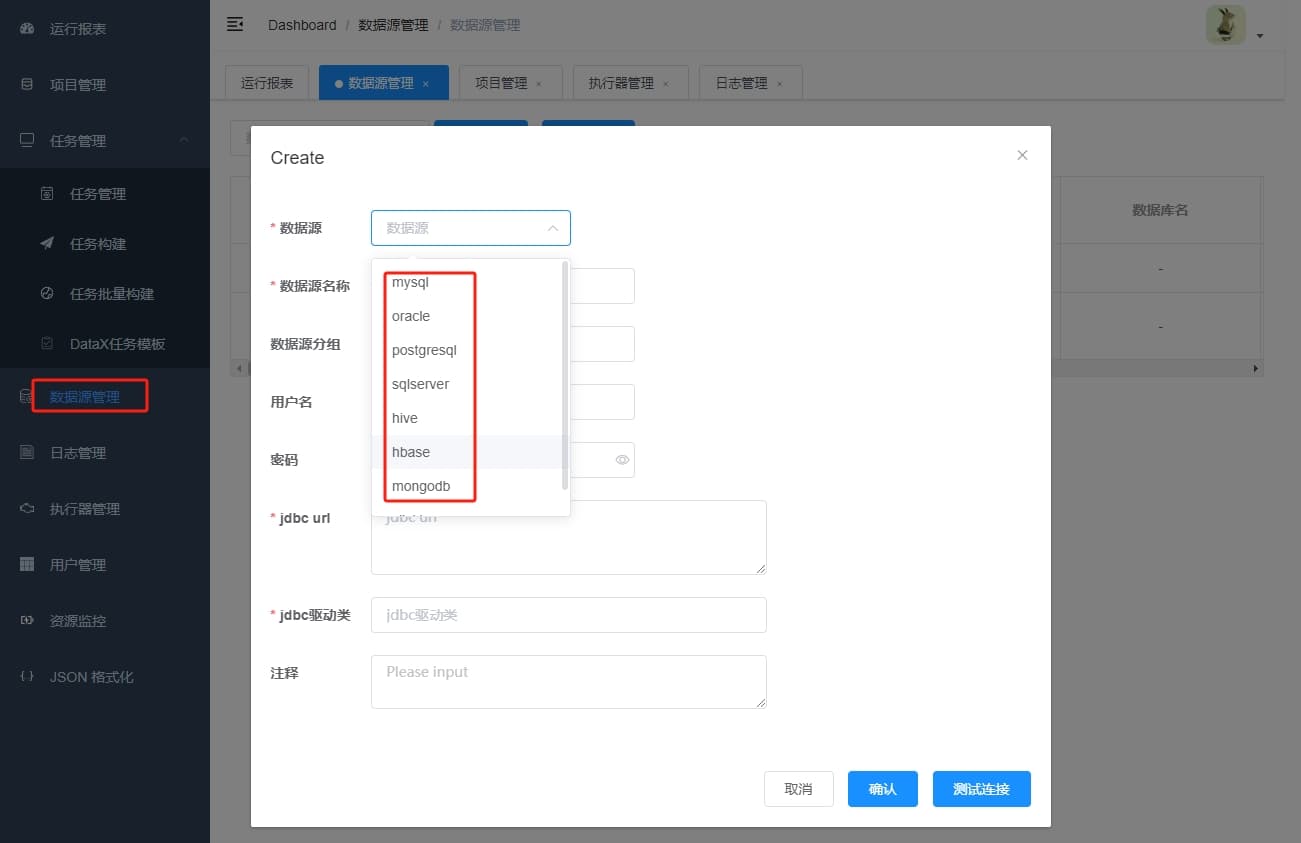Open 用户管理 in the sidebar menu
Image resolution: width=1301 pixels, height=843 pixels.
pyautogui.click(x=105, y=565)
